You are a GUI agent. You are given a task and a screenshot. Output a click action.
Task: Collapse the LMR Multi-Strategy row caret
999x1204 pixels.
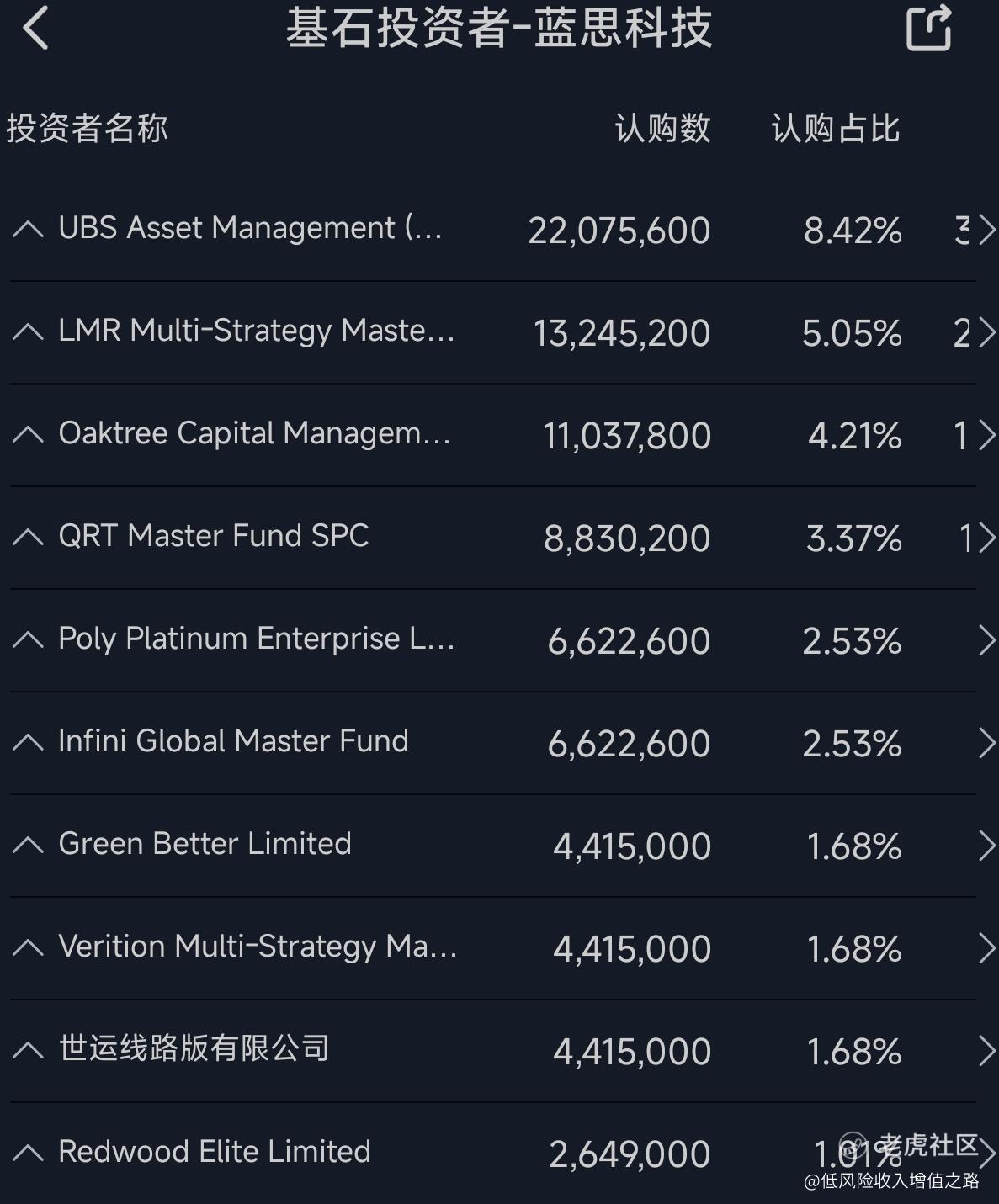tap(28, 331)
